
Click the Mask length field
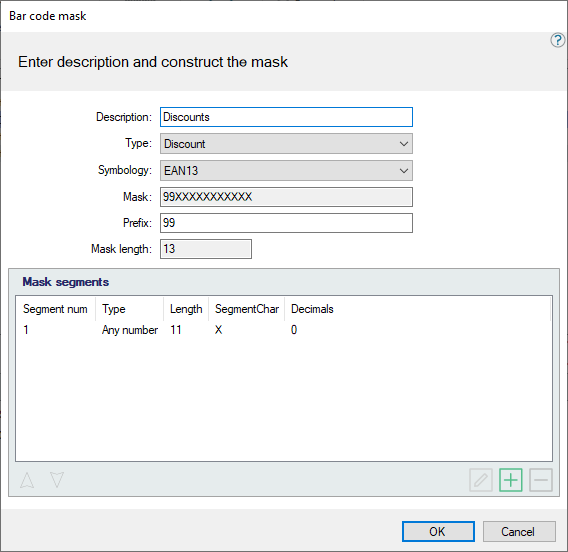tap(206, 249)
